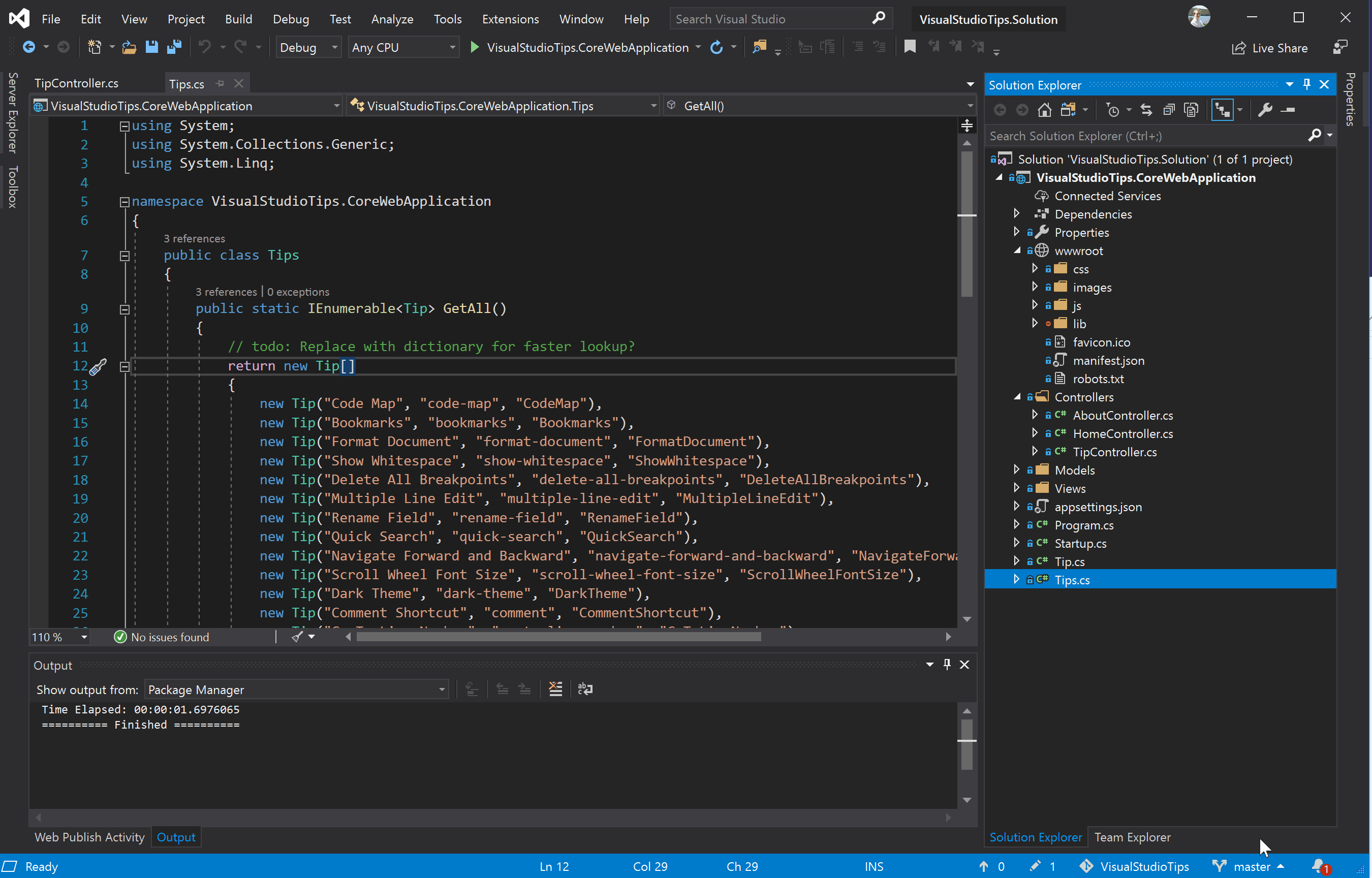Toggle the pin on the Tips.cs tab

(221, 83)
